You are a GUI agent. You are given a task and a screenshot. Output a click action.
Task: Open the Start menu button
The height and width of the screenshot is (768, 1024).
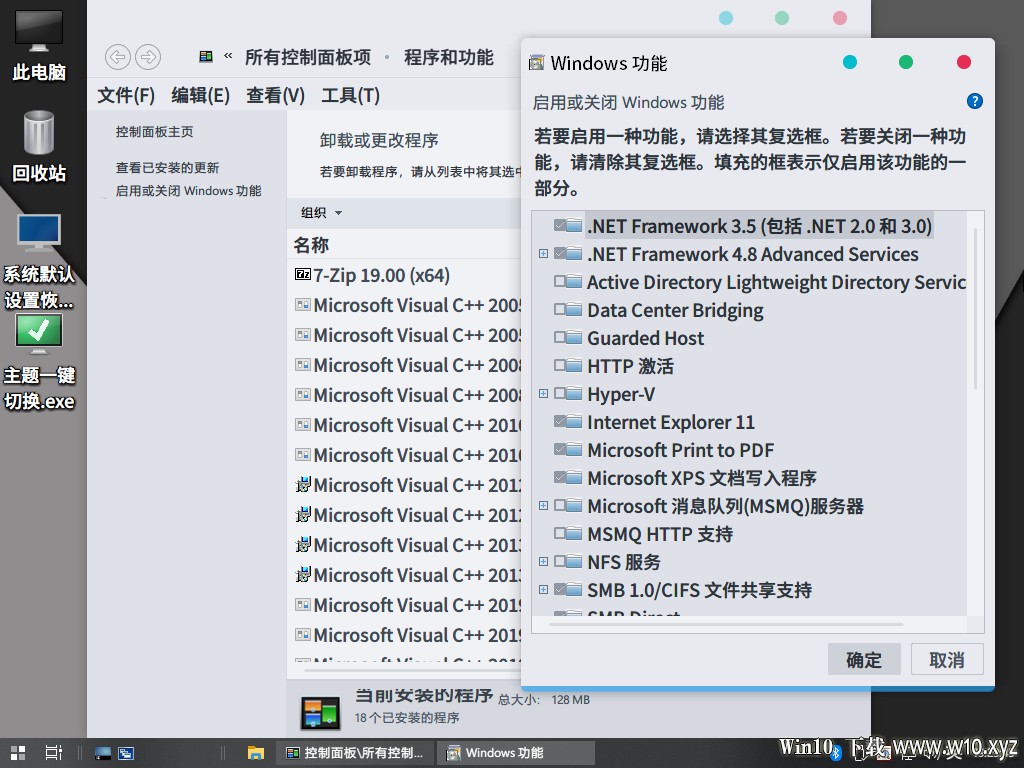[18, 753]
